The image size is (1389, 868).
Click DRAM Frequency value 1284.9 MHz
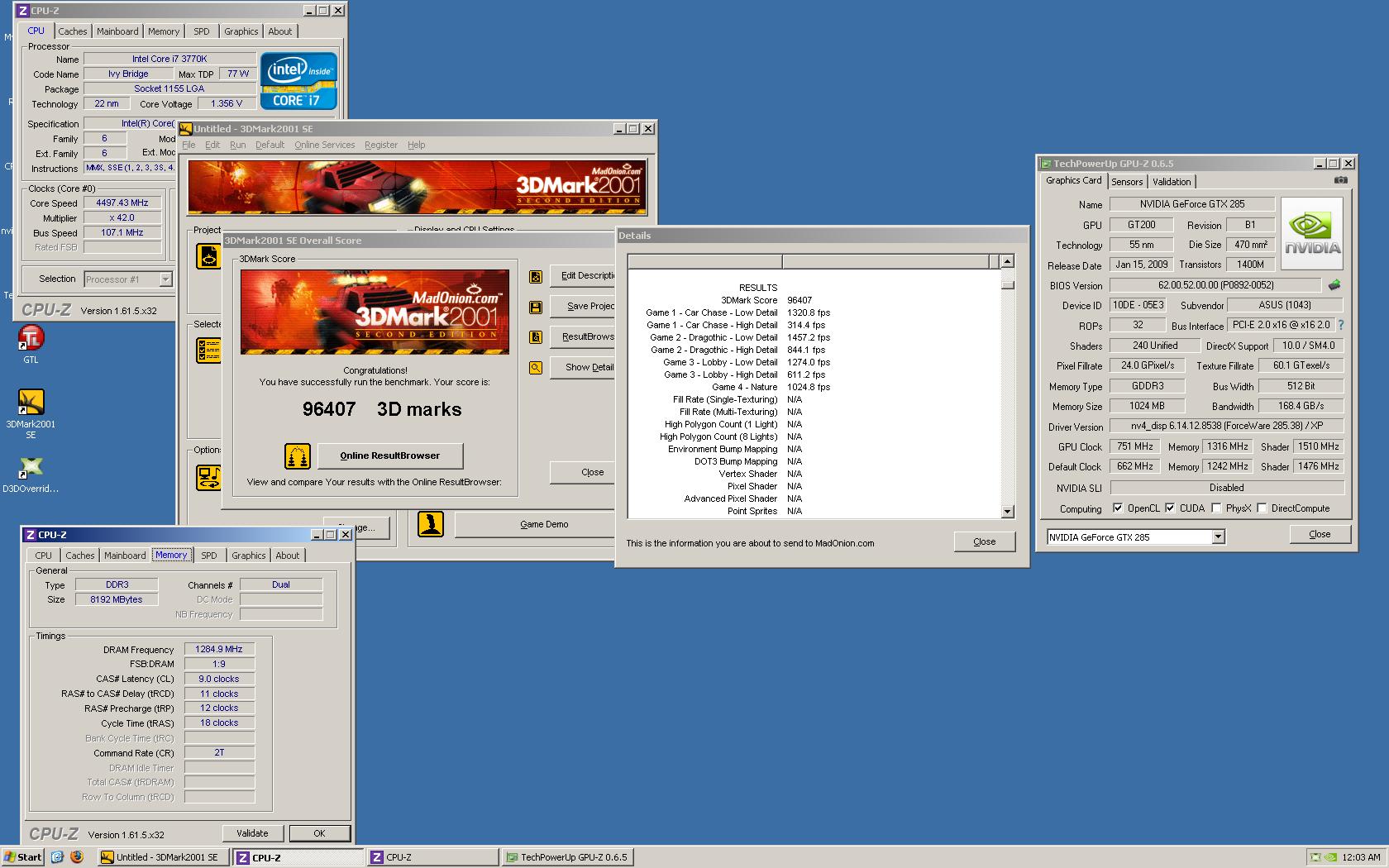(218, 649)
